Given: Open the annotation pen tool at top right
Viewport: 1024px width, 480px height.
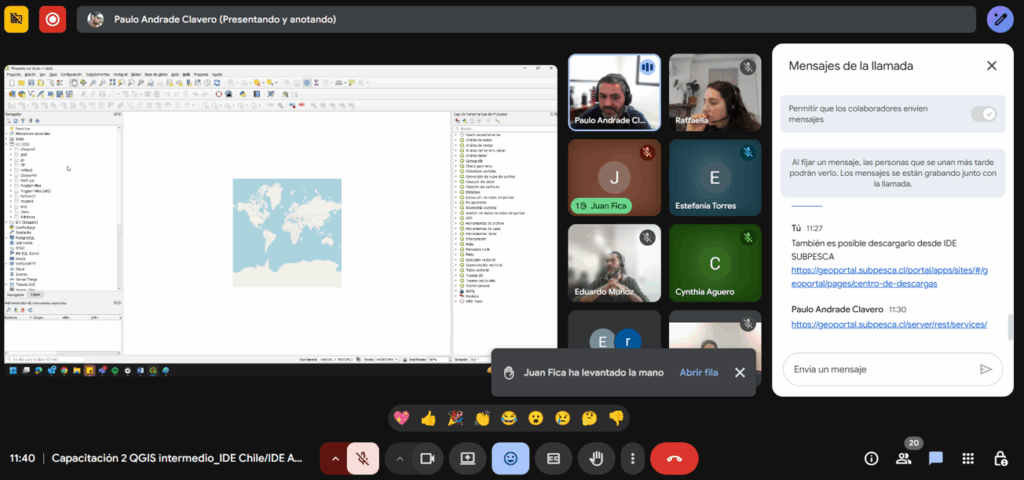Looking at the screenshot, I should 1000,19.
